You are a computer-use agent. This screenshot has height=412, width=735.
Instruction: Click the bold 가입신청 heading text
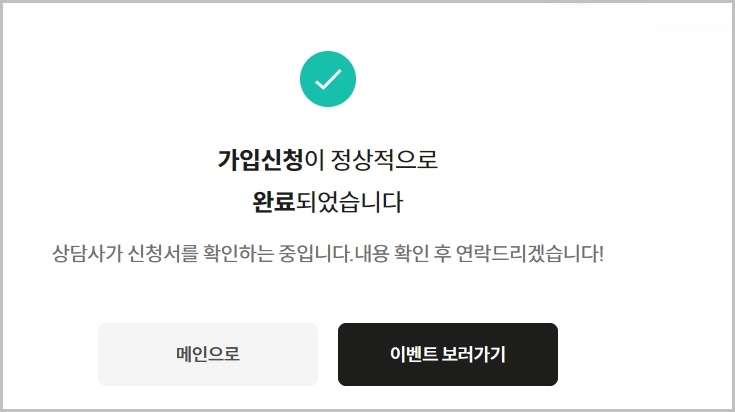[260, 160]
